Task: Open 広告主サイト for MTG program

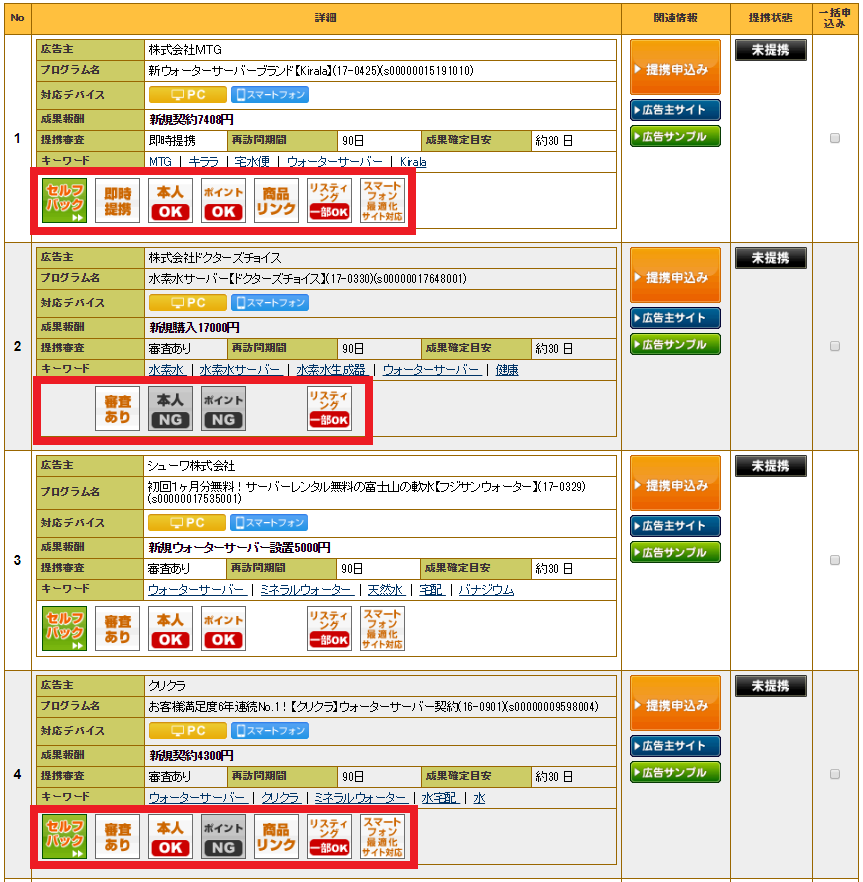Action: (x=675, y=110)
